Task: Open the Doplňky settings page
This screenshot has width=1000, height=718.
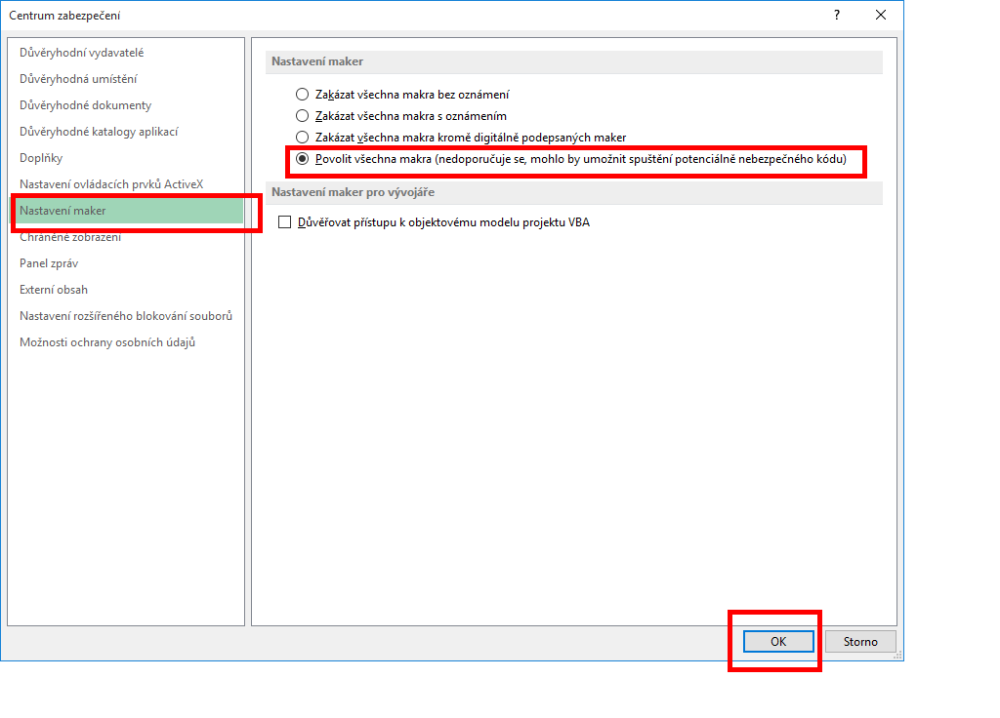Action: pos(41,158)
